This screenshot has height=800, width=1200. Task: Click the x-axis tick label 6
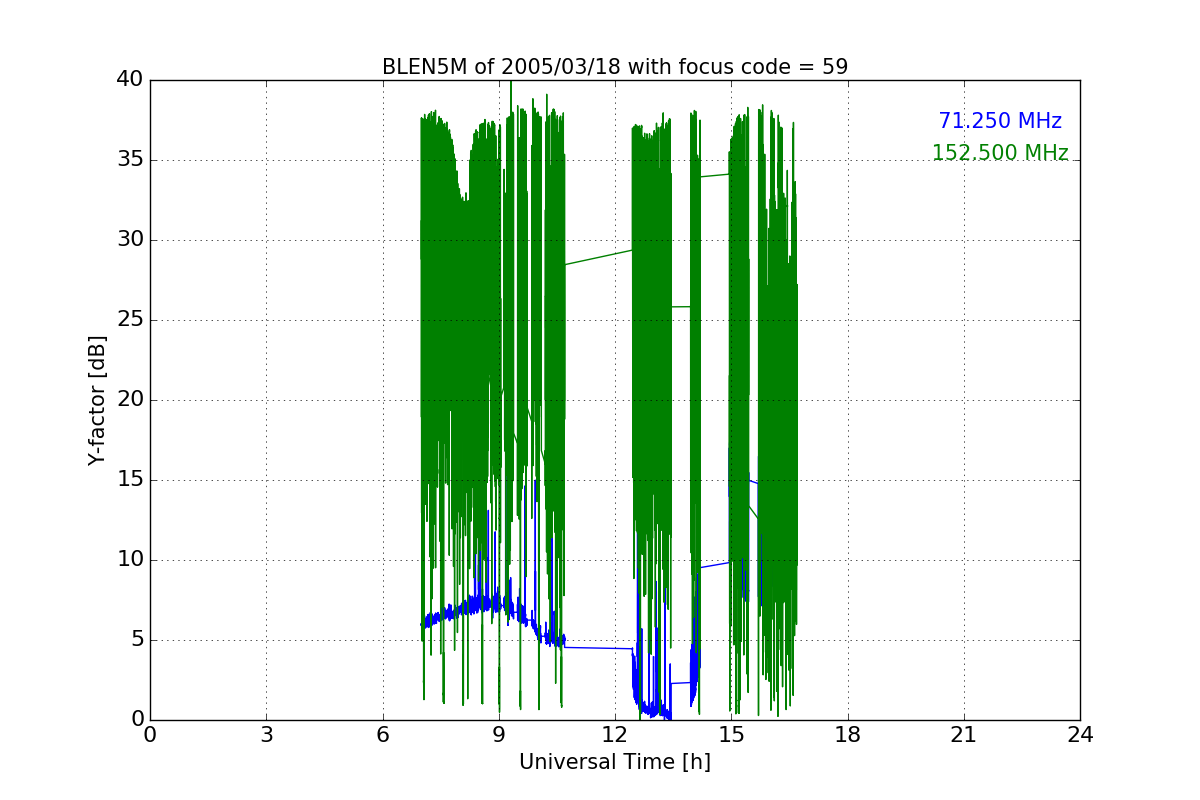[382, 735]
